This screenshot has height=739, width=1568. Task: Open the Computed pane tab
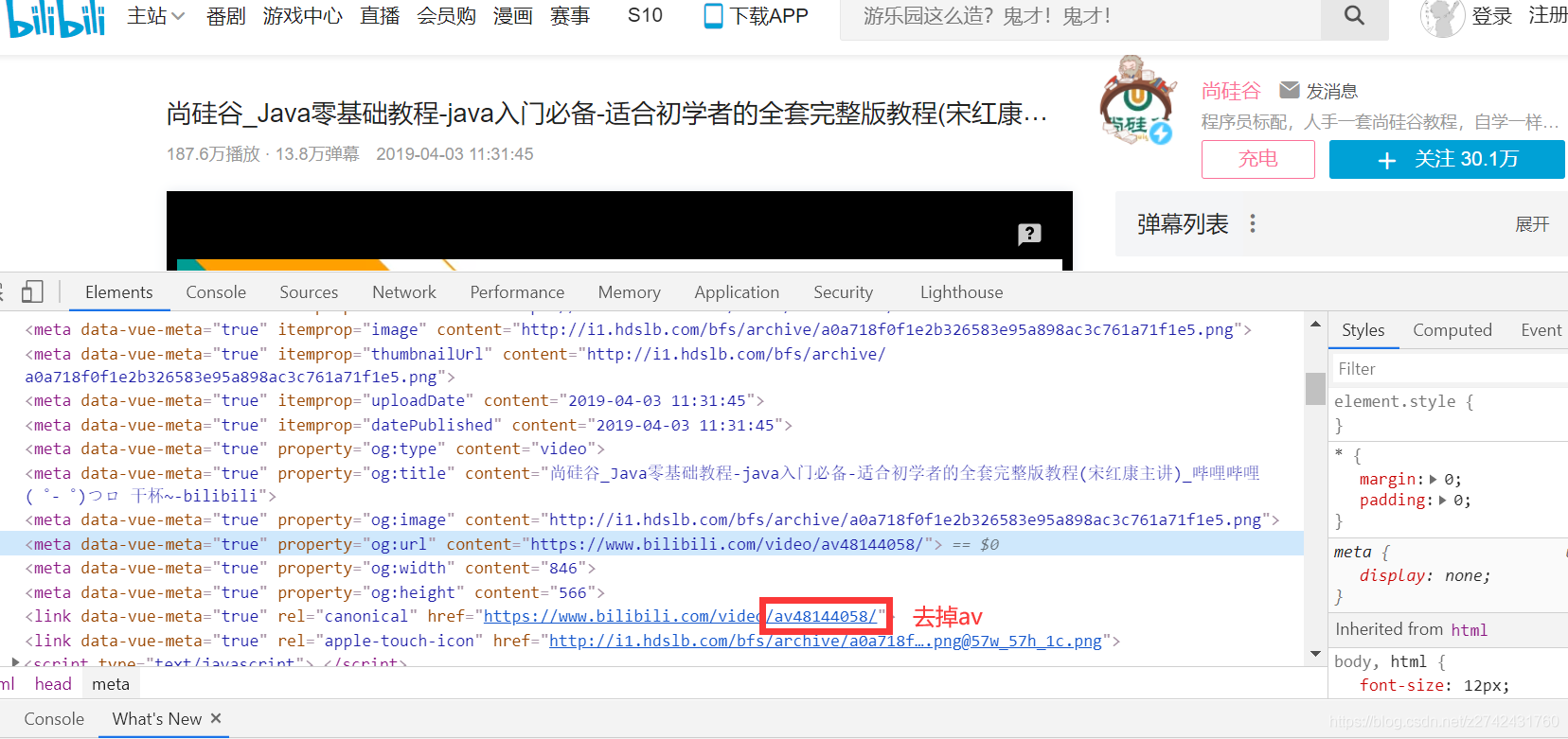click(x=1452, y=330)
